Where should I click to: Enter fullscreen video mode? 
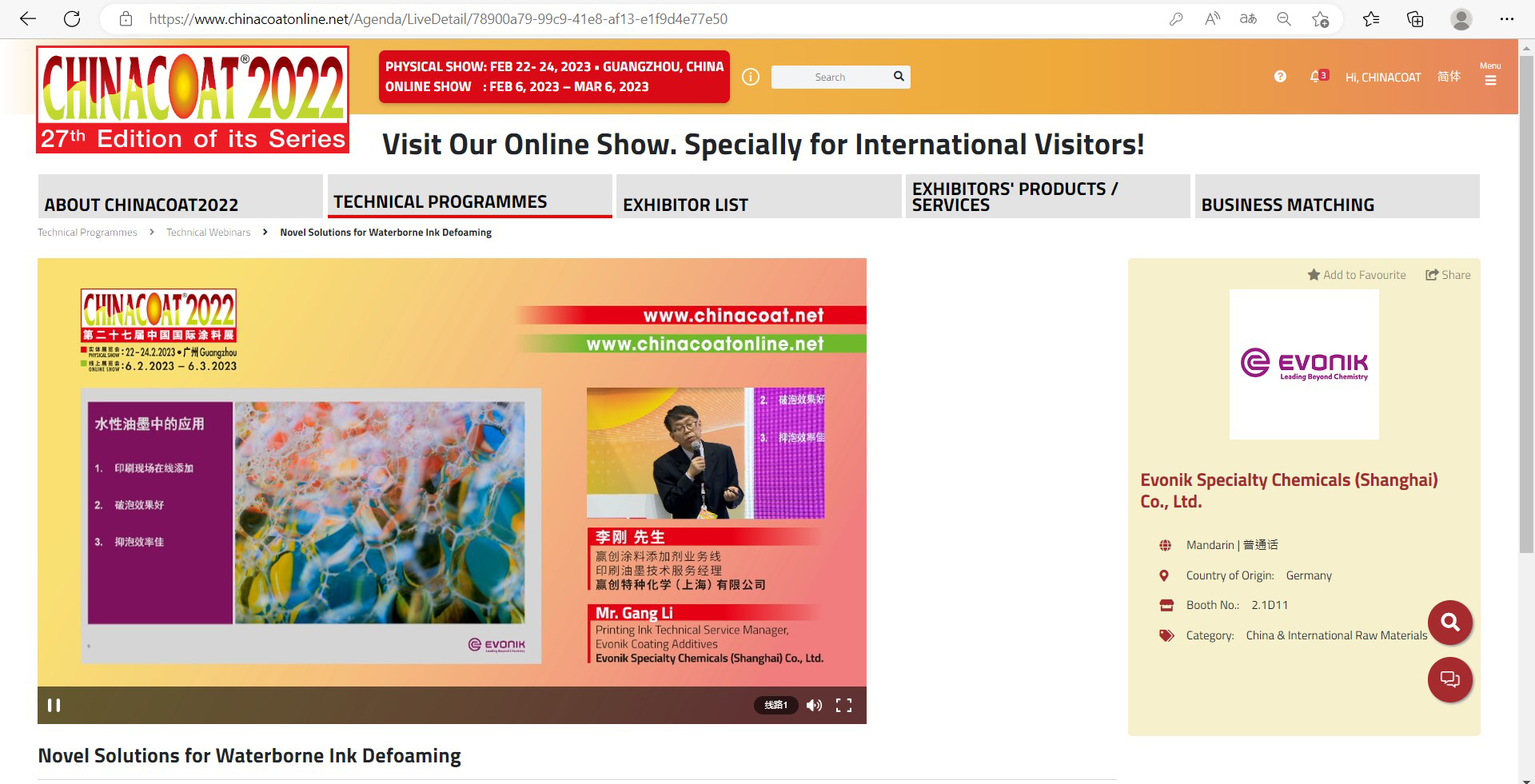pos(843,705)
